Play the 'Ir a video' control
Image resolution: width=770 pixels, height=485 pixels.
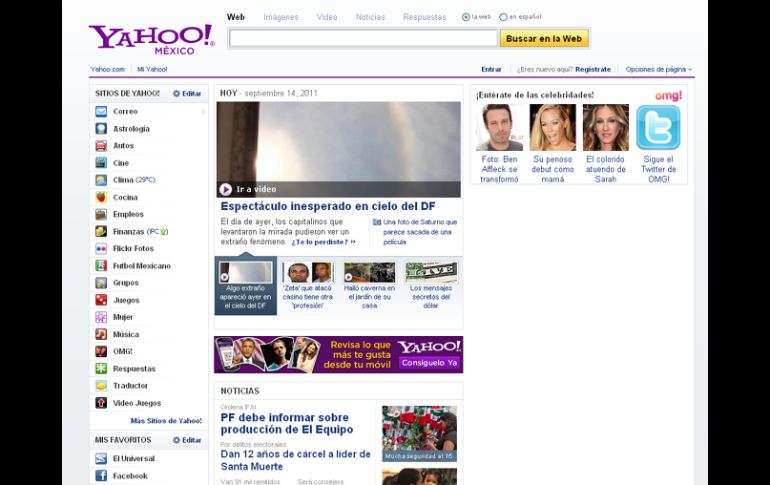pos(226,189)
